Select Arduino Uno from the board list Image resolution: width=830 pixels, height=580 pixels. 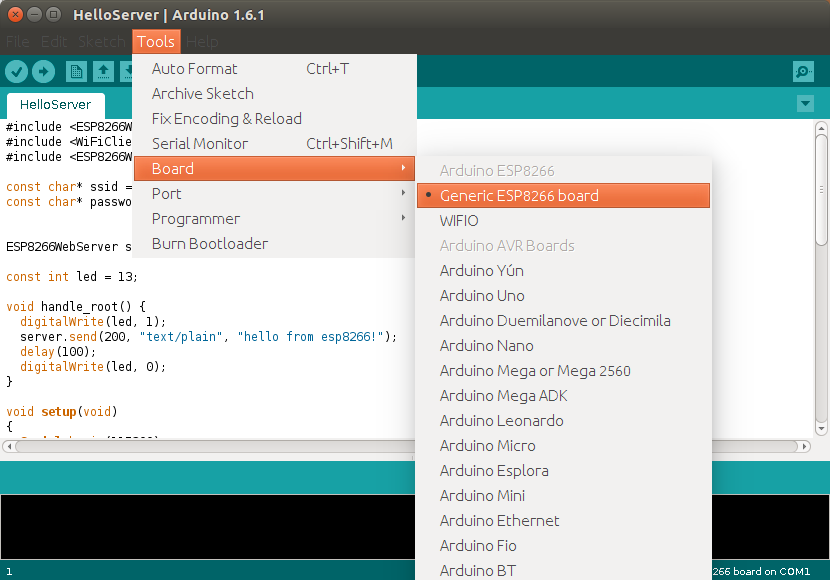tap(563, 296)
